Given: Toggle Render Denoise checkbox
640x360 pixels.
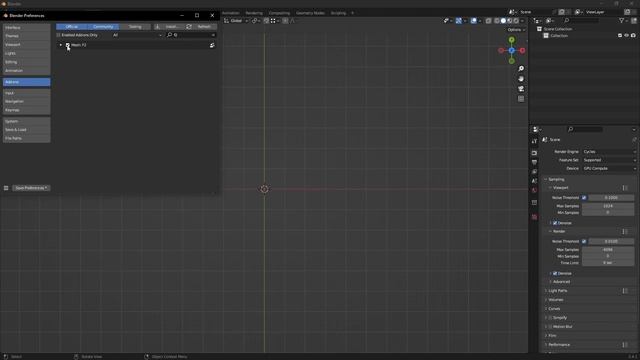Looking at the screenshot, I should click(x=555, y=273).
